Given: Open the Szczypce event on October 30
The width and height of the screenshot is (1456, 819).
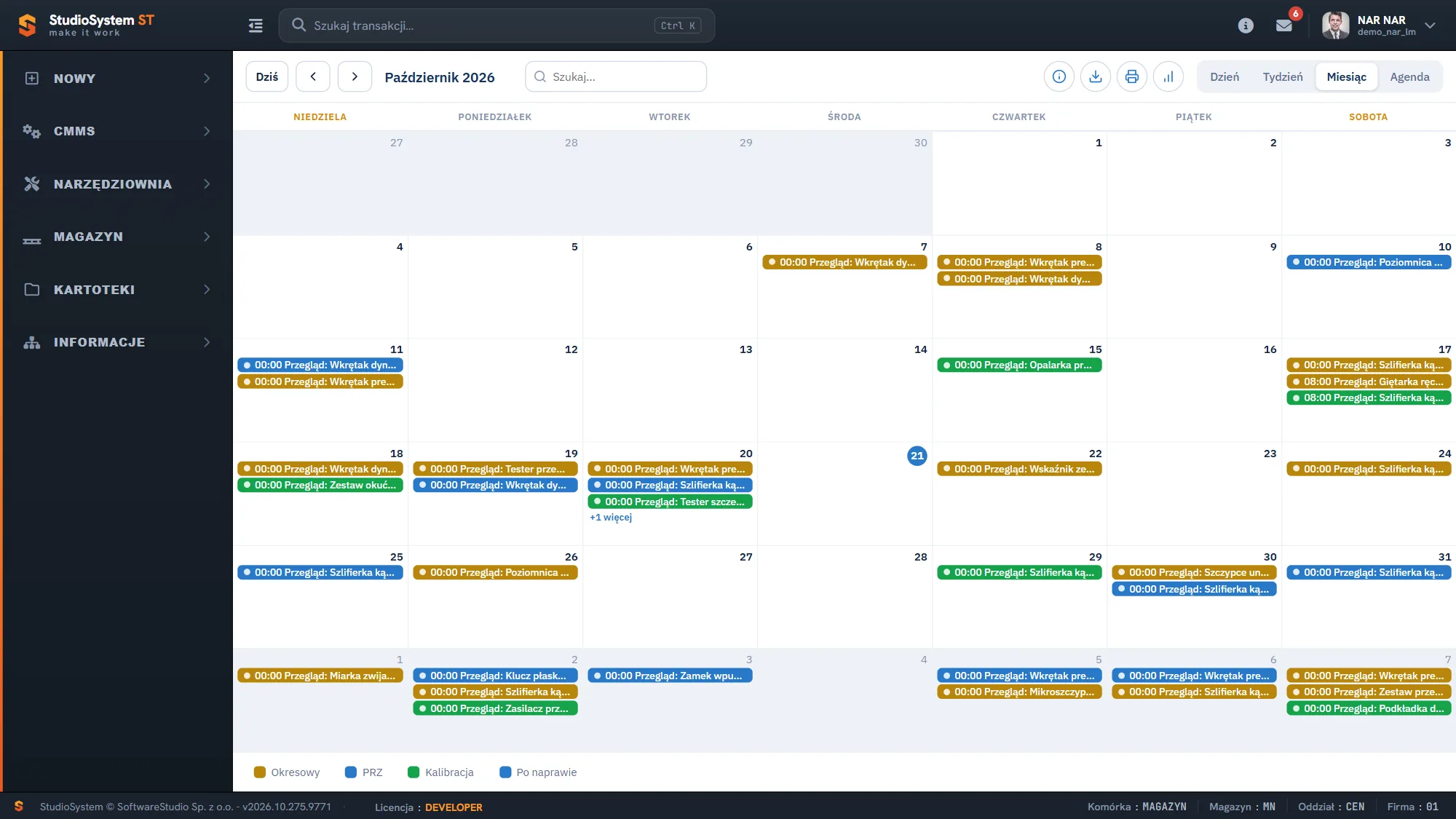Looking at the screenshot, I should [1194, 573].
